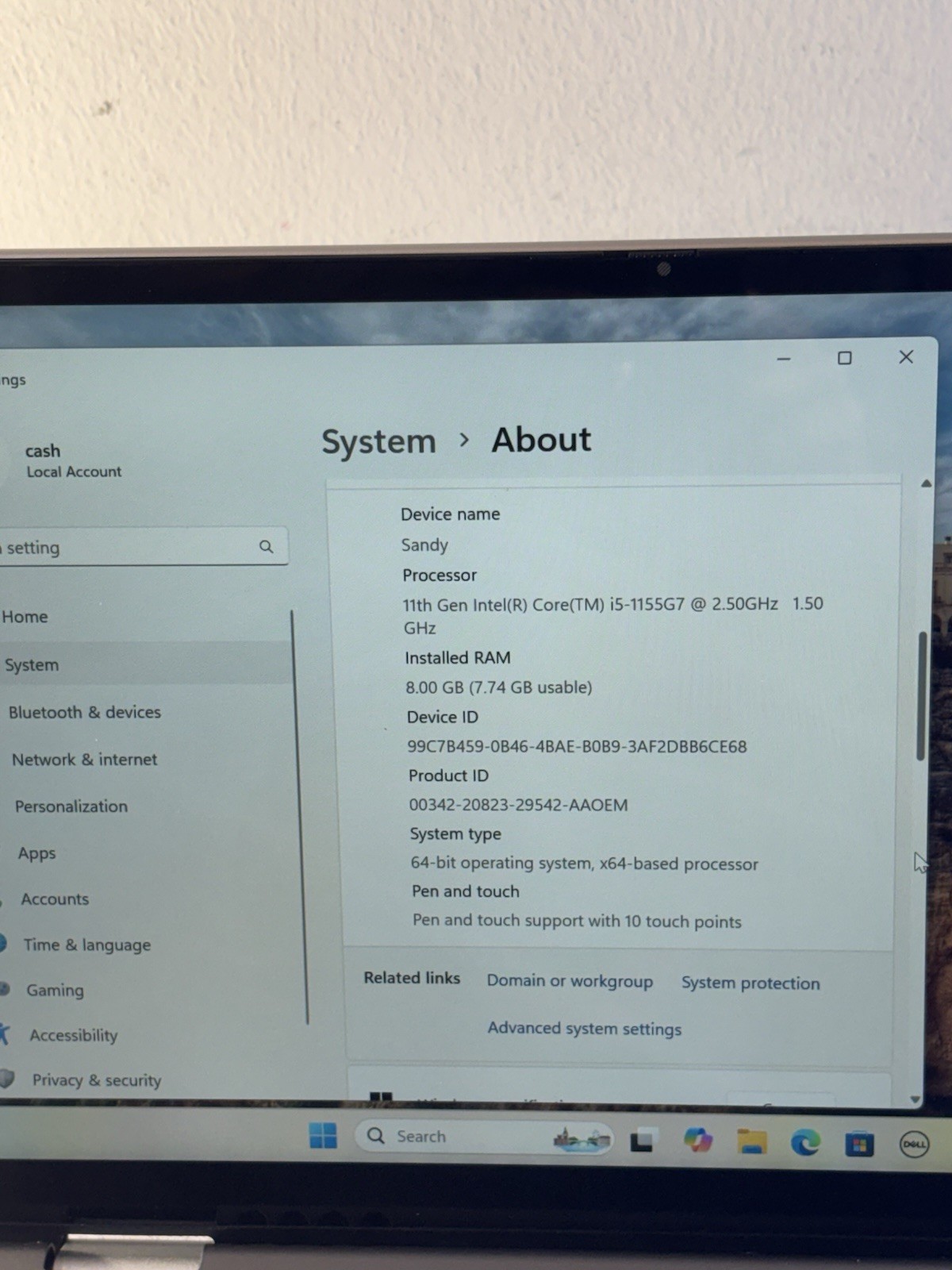This screenshot has height=1270, width=952.
Task: Open the cash Local Account profile
Action: coord(71,460)
